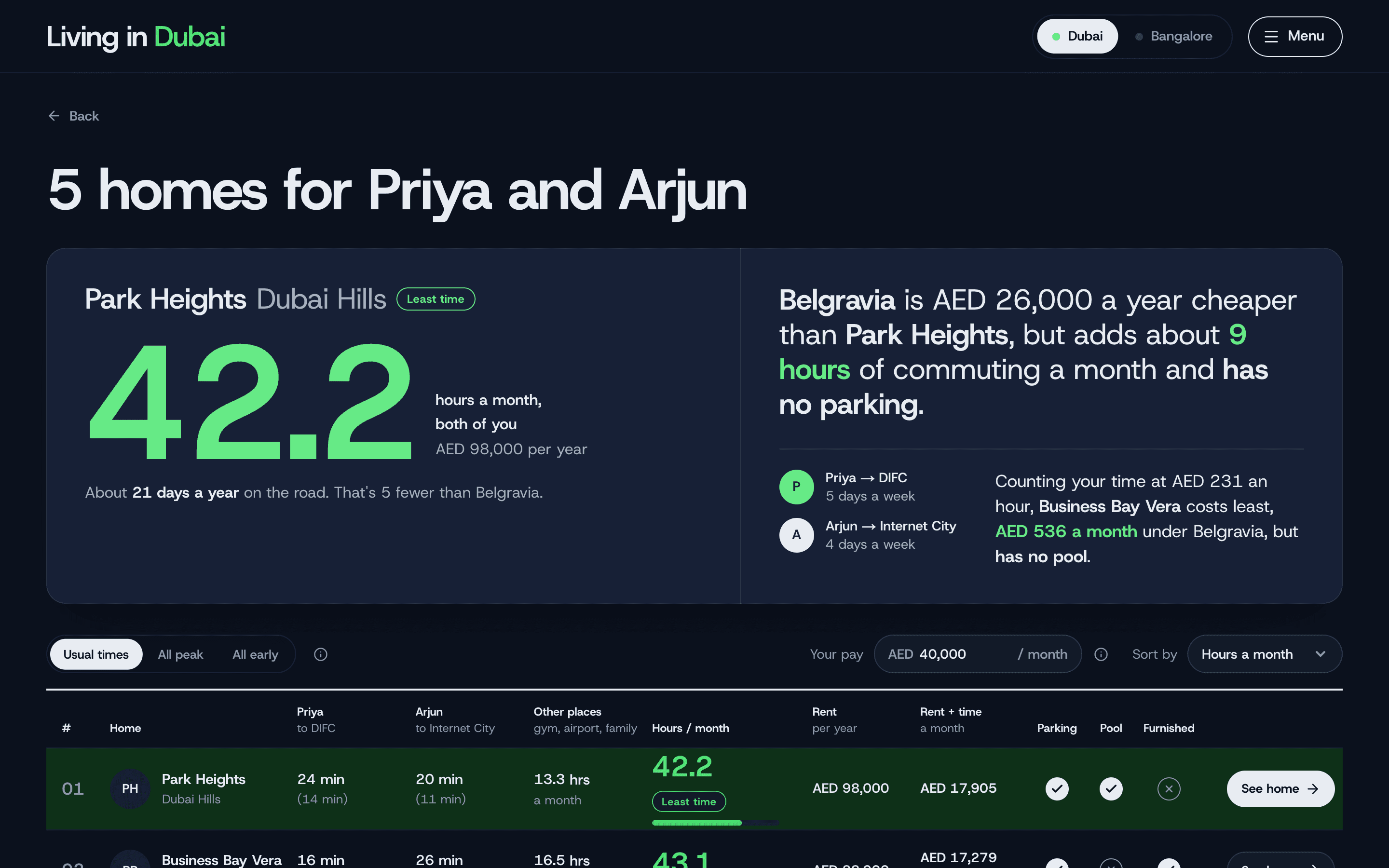This screenshot has height=868, width=1389.
Task: Click the Furnished column header
Action: (x=1169, y=728)
